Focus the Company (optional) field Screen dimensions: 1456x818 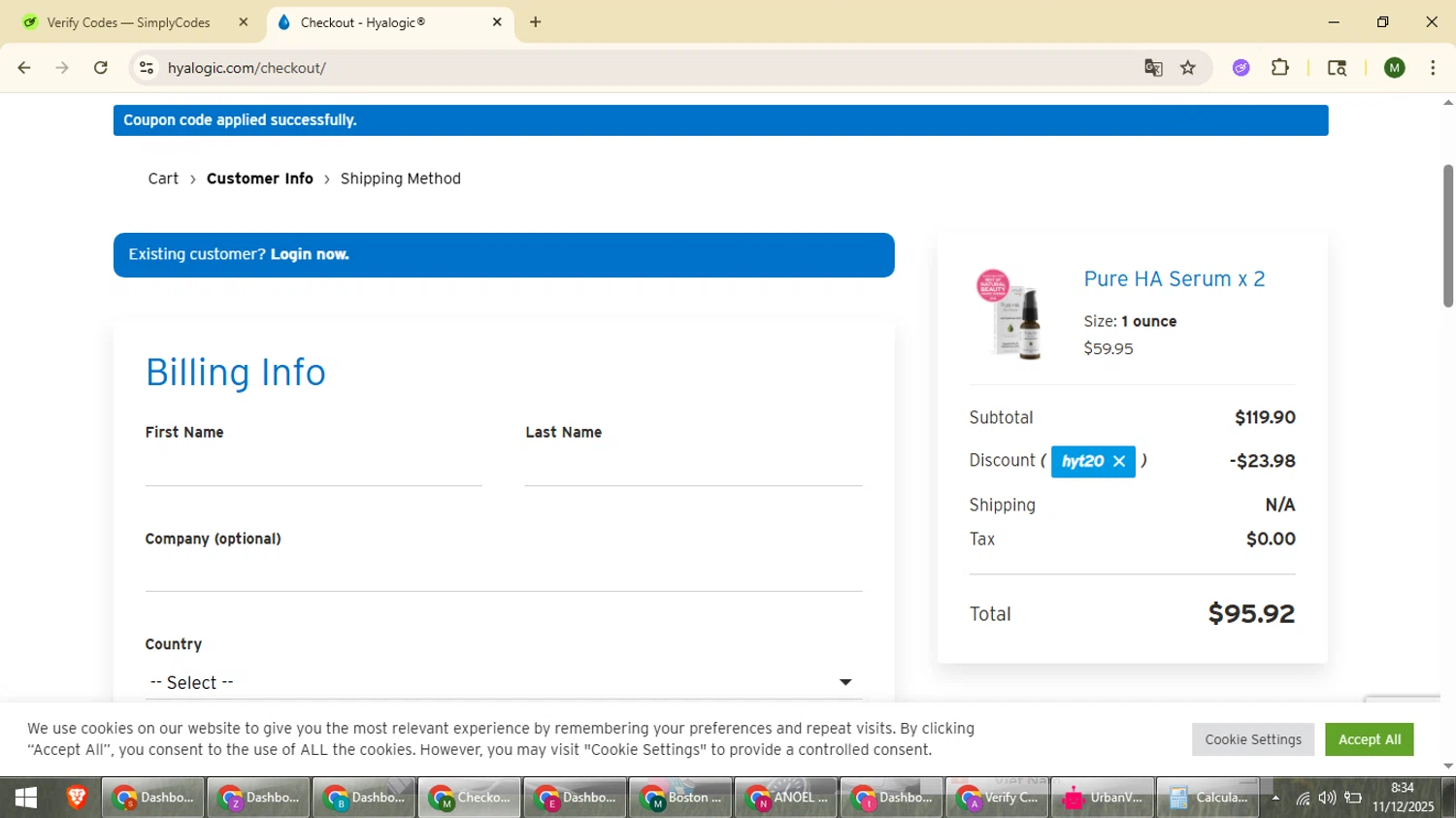click(x=504, y=573)
